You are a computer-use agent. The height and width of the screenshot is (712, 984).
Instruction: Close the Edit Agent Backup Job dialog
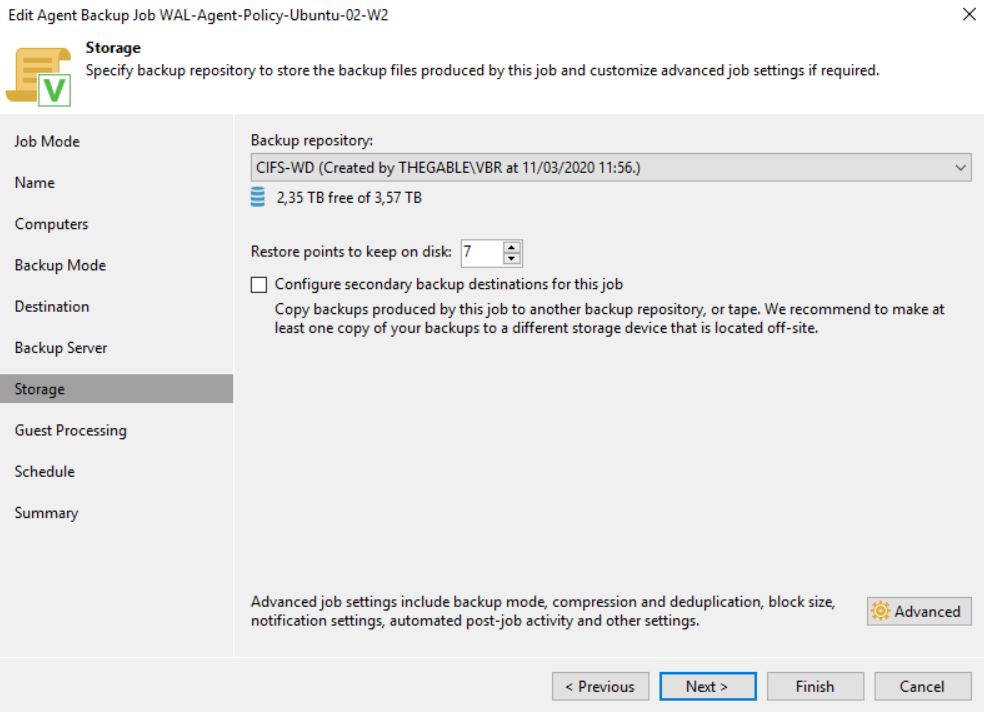[x=969, y=14]
